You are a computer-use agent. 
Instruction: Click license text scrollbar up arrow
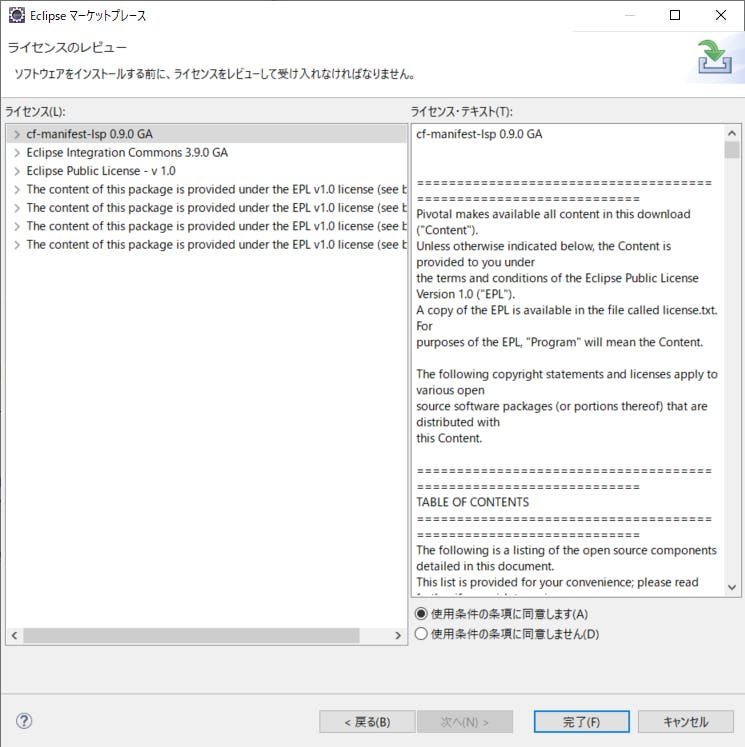pyautogui.click(x=732, y=133)
